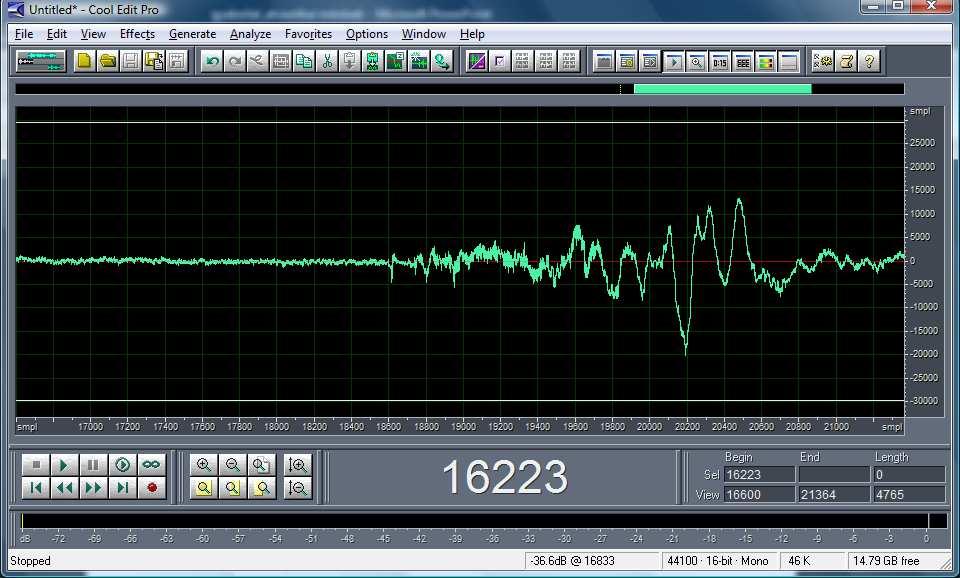
Task: Open the Effects menu
Action: (137, 34)
